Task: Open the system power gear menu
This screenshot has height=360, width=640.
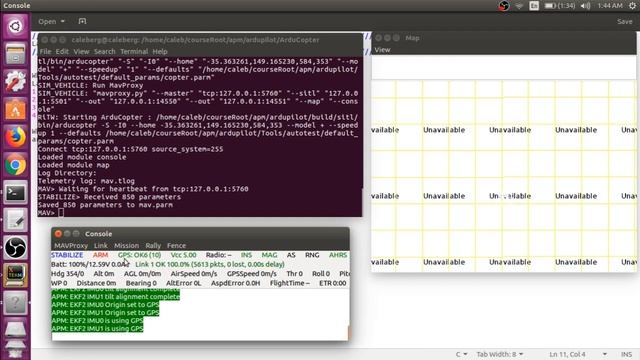Action: 632,6
